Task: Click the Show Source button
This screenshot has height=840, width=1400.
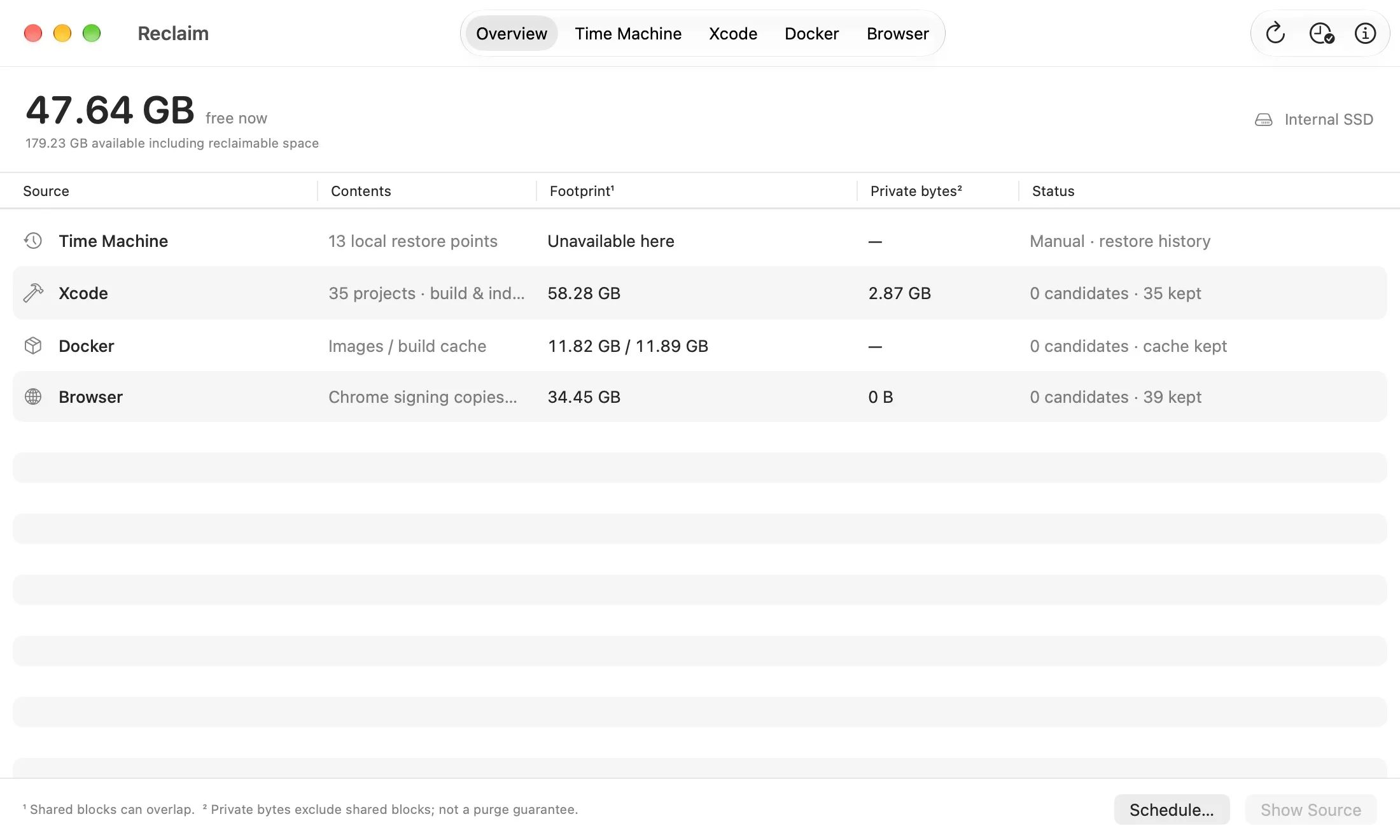Action: (x=1311, y=809)
